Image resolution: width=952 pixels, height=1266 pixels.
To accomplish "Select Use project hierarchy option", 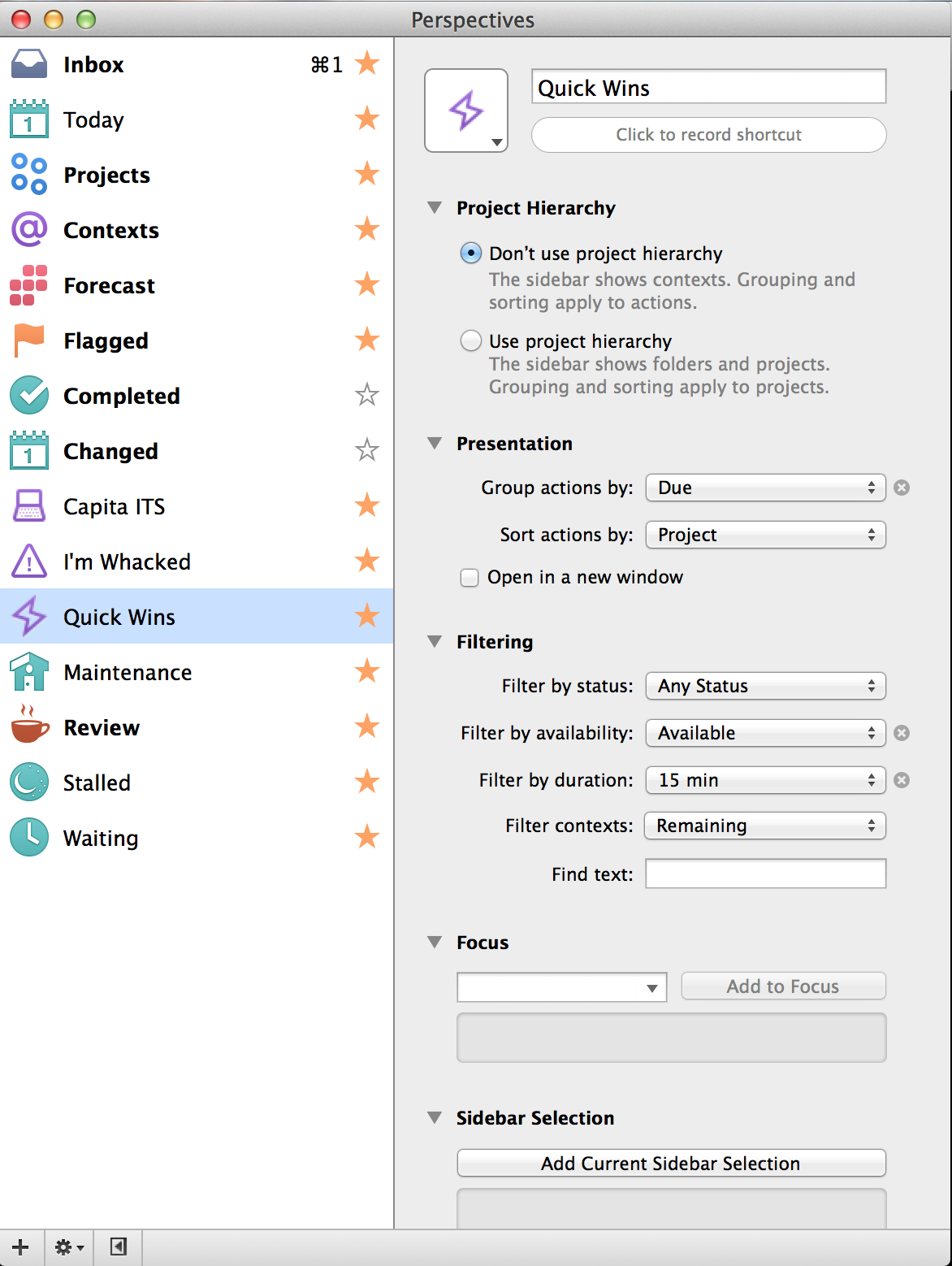I will click(470, 340).
